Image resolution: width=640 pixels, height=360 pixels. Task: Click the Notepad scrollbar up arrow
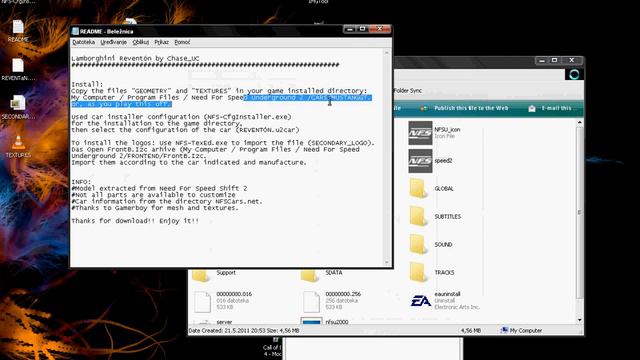(x=387, y=53)
